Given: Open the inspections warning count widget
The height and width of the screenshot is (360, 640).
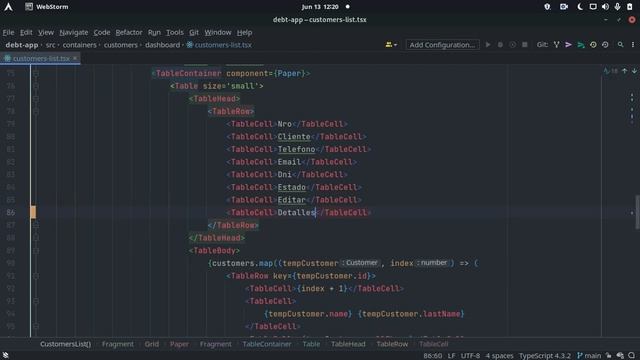Looking at the screenshot, I should click(x=611, y=71).
